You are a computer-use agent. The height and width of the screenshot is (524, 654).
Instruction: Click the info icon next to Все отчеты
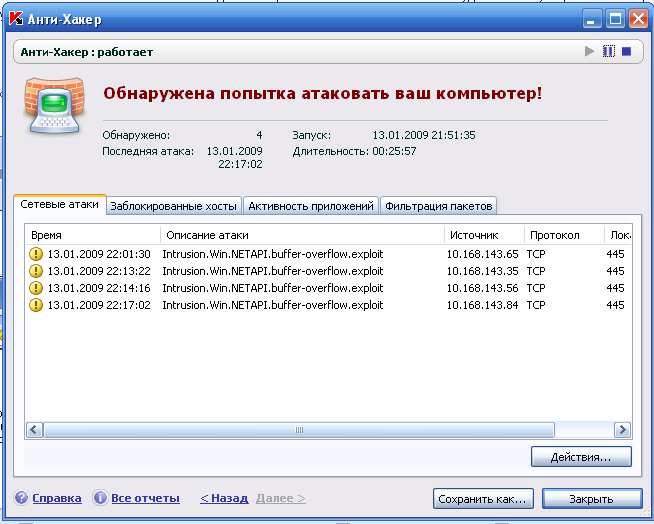coord(100,497)
